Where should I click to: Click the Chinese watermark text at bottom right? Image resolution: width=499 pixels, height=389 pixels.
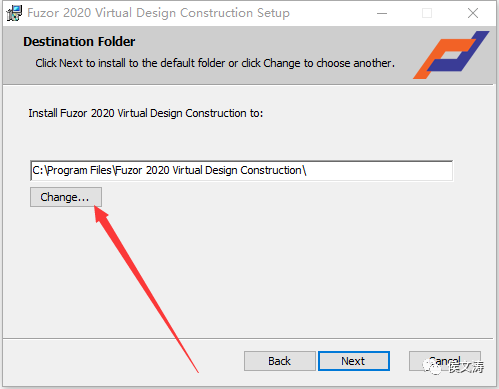(x=466, y=367)
